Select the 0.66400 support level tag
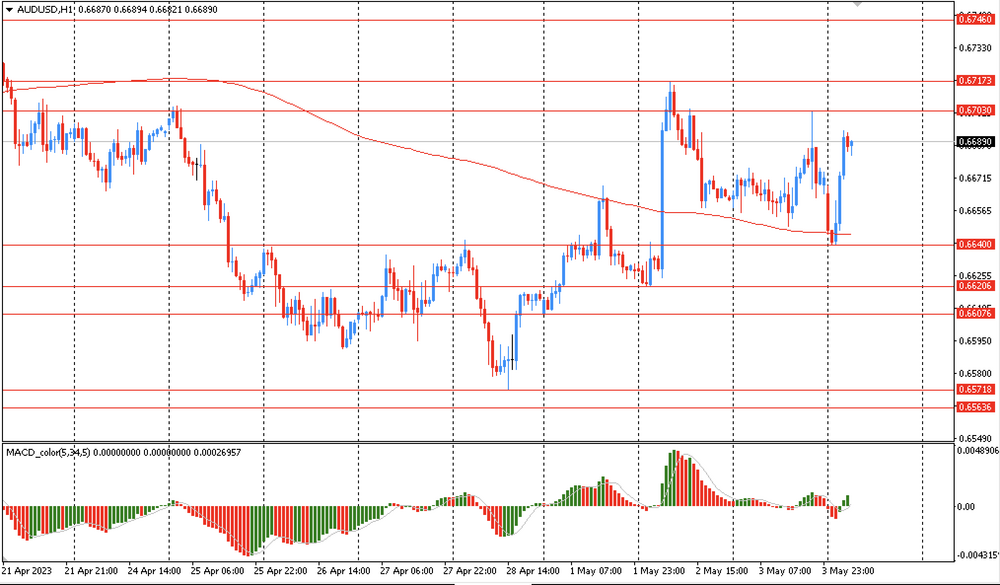The height and width of the screenshot is (585, 1000). pyautogui.click(x=975, y=244)
